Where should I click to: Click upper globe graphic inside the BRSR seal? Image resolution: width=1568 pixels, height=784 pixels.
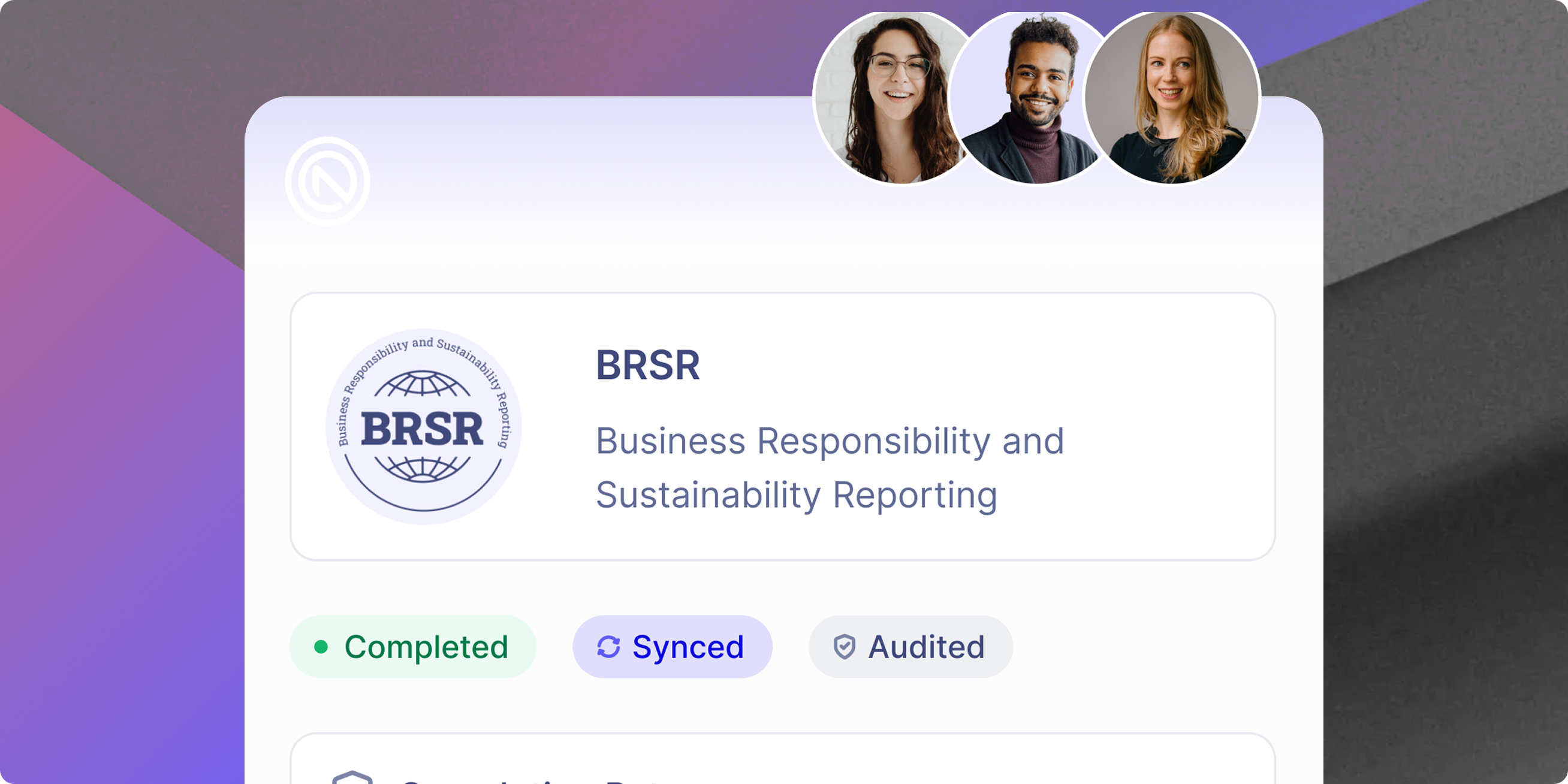(x=423, y=385)
